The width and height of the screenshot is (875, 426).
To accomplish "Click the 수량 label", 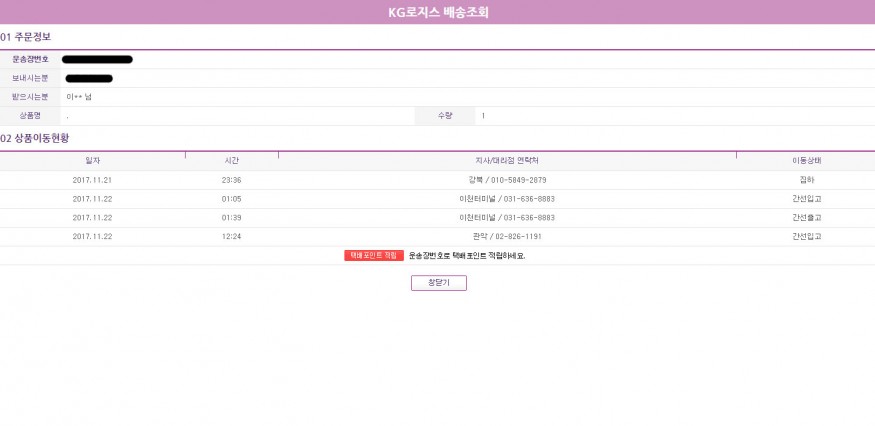I will coord(445,116).
